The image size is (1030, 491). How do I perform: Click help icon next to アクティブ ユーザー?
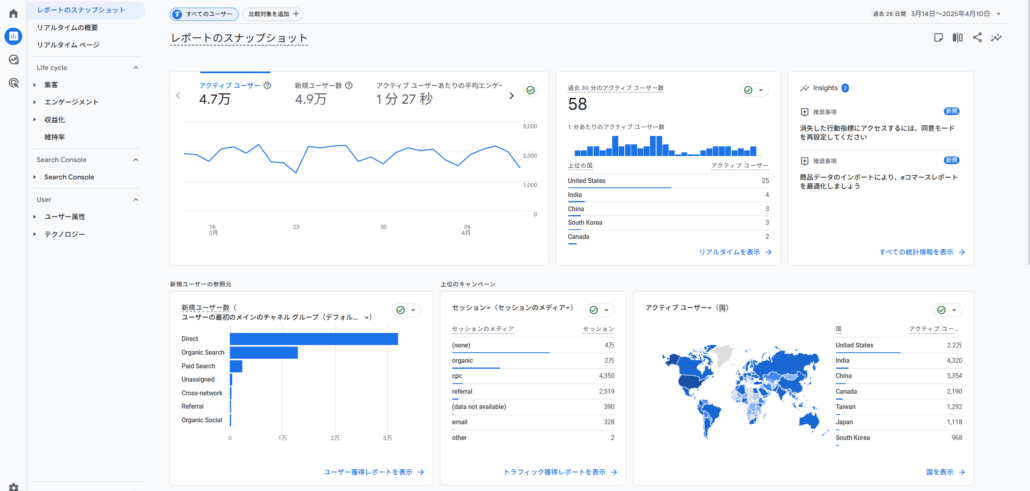pos(267,85)
